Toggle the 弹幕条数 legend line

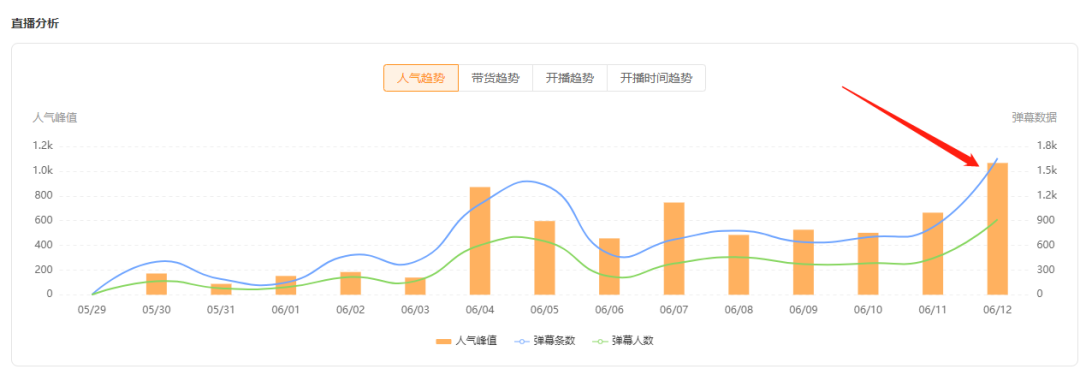[x=544, y=341]
